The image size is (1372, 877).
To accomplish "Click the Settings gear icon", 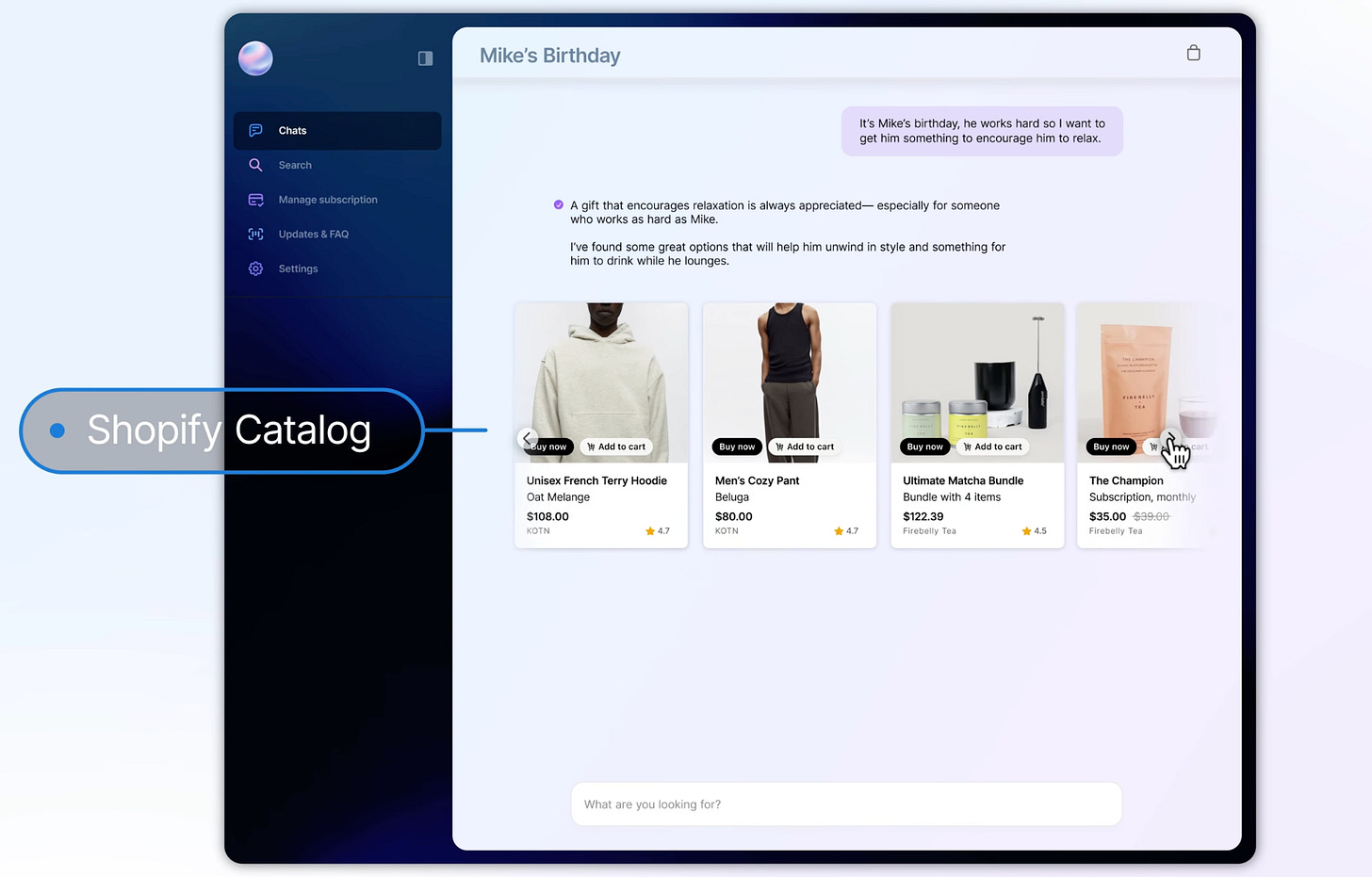I will coord(255,268).
